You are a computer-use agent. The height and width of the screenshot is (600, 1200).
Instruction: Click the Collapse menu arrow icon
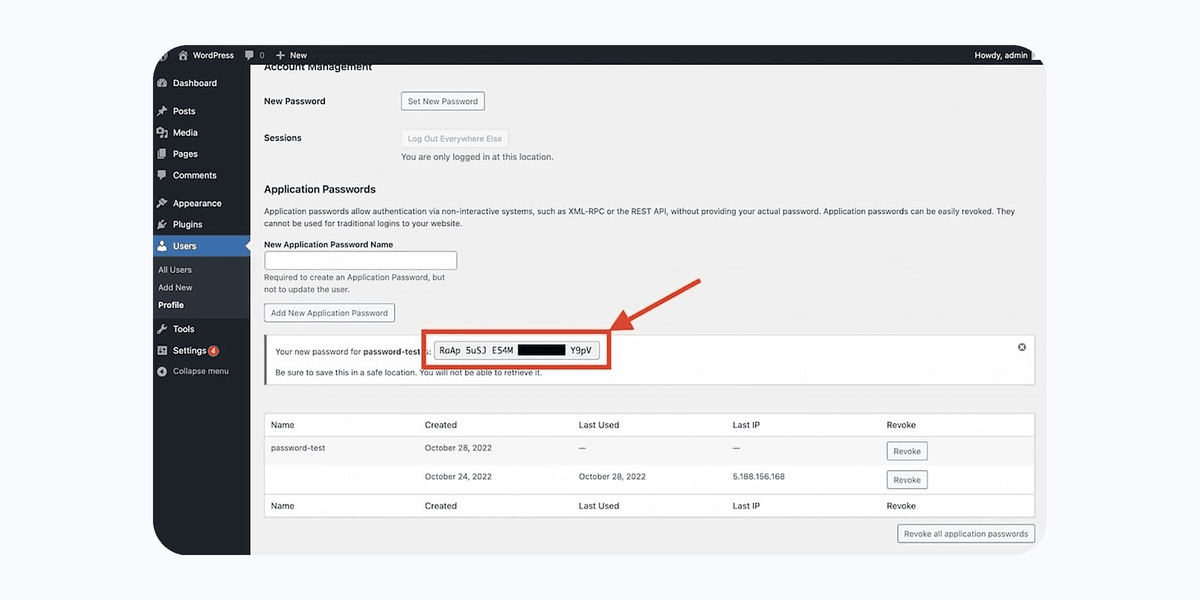coord(162,371)
